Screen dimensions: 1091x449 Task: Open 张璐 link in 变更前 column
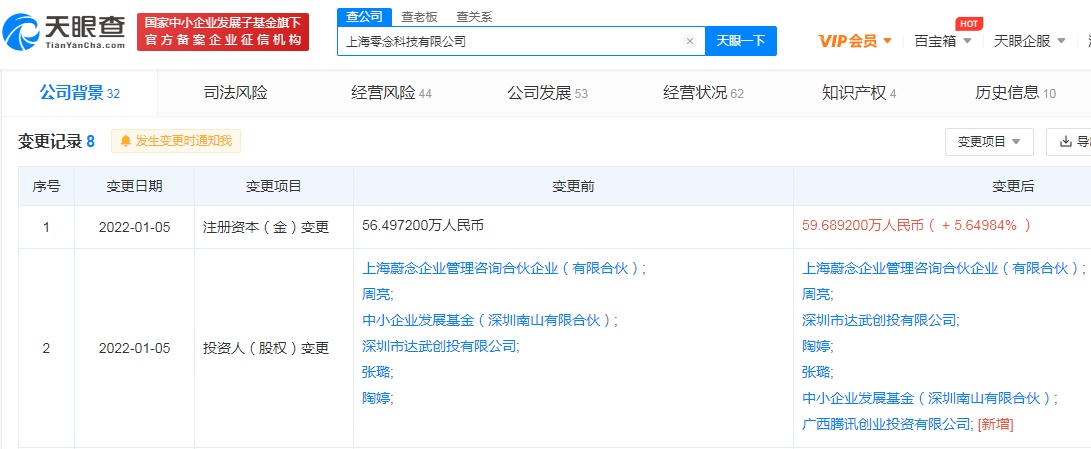tap(376, 372)
